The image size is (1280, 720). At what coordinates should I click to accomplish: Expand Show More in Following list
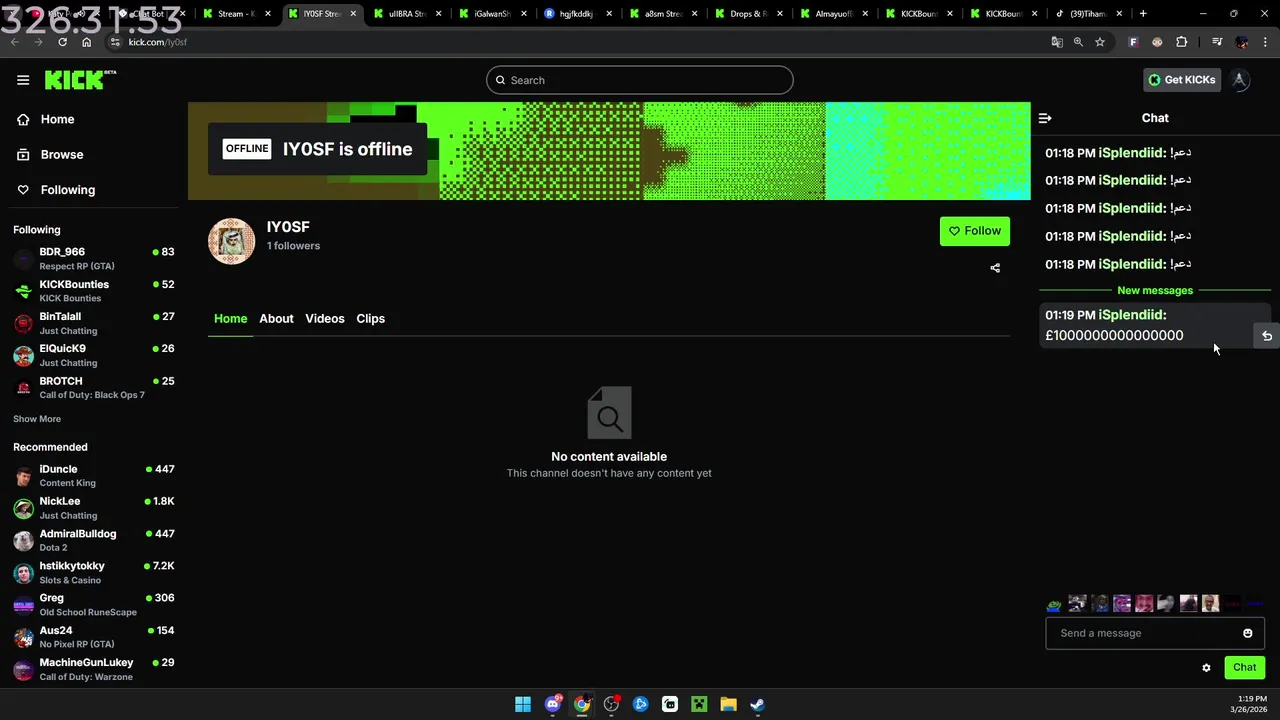coord(37,419)
